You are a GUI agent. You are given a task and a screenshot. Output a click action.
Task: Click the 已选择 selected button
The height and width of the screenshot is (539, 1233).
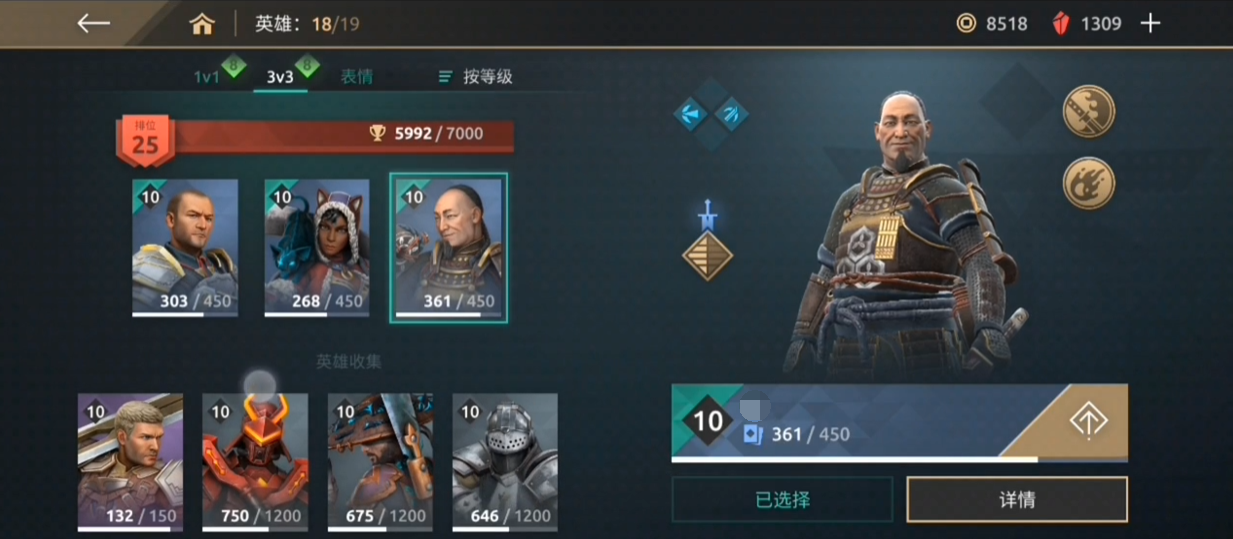782,499
